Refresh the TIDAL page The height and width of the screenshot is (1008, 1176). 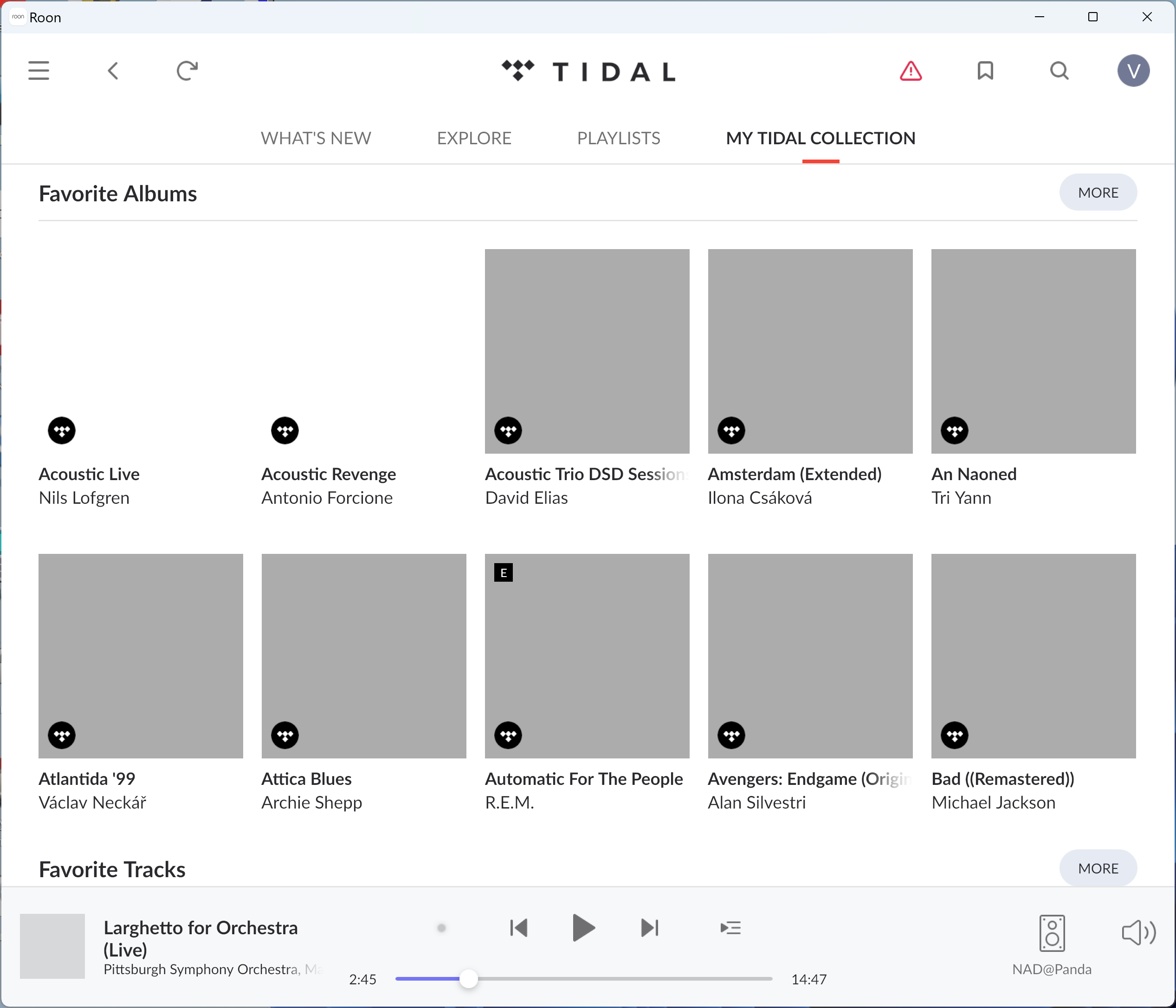pos(187,71)
